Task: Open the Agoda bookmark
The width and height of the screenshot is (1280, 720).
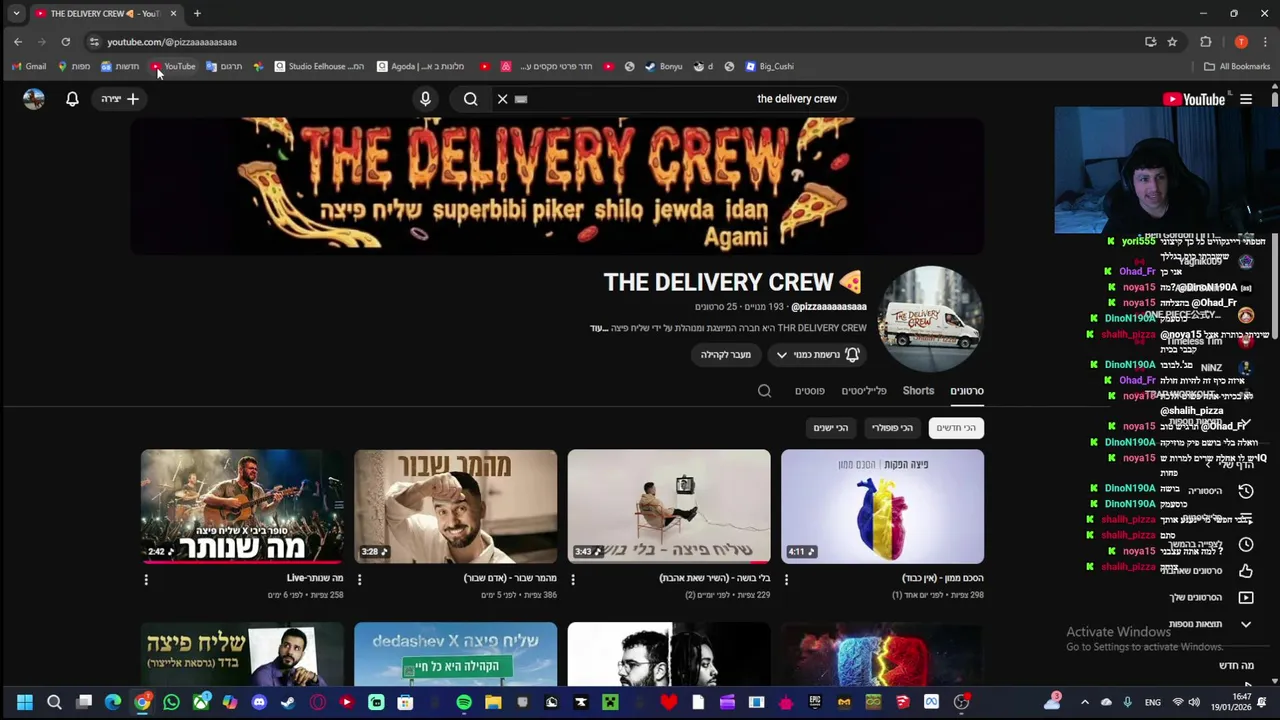Action: 420,66
